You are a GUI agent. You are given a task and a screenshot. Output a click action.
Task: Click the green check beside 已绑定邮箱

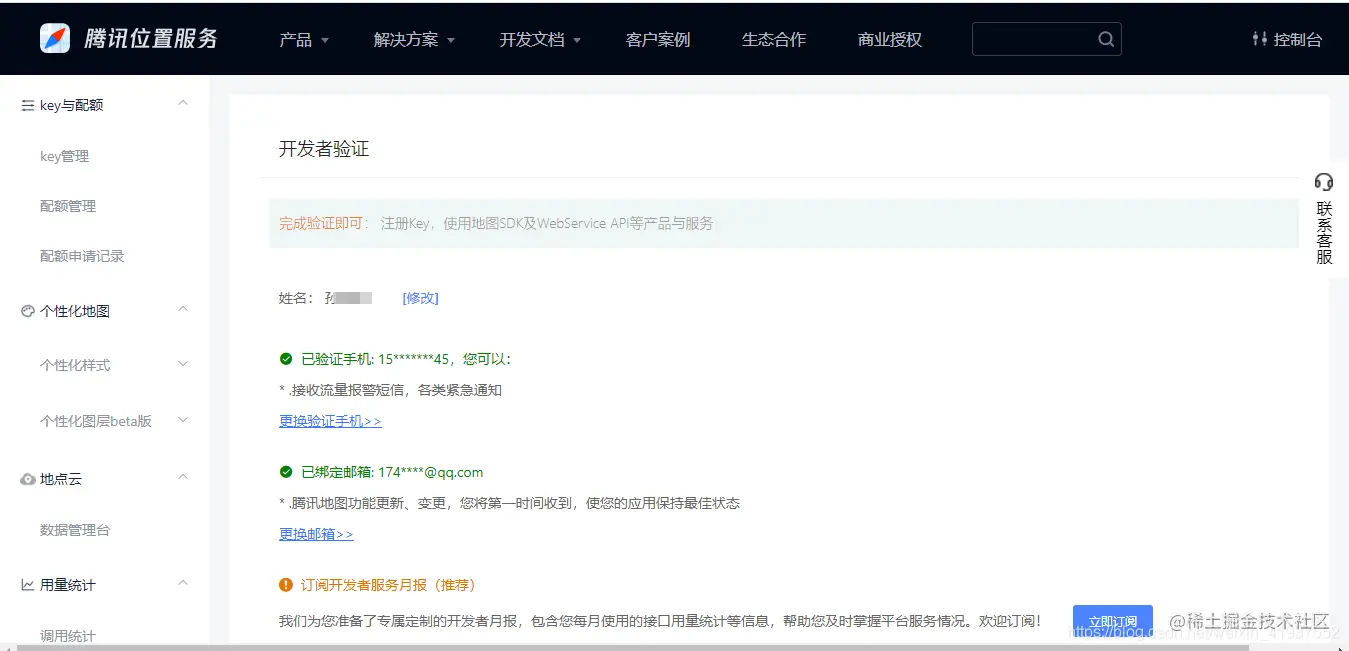click(x=286, y=472)
